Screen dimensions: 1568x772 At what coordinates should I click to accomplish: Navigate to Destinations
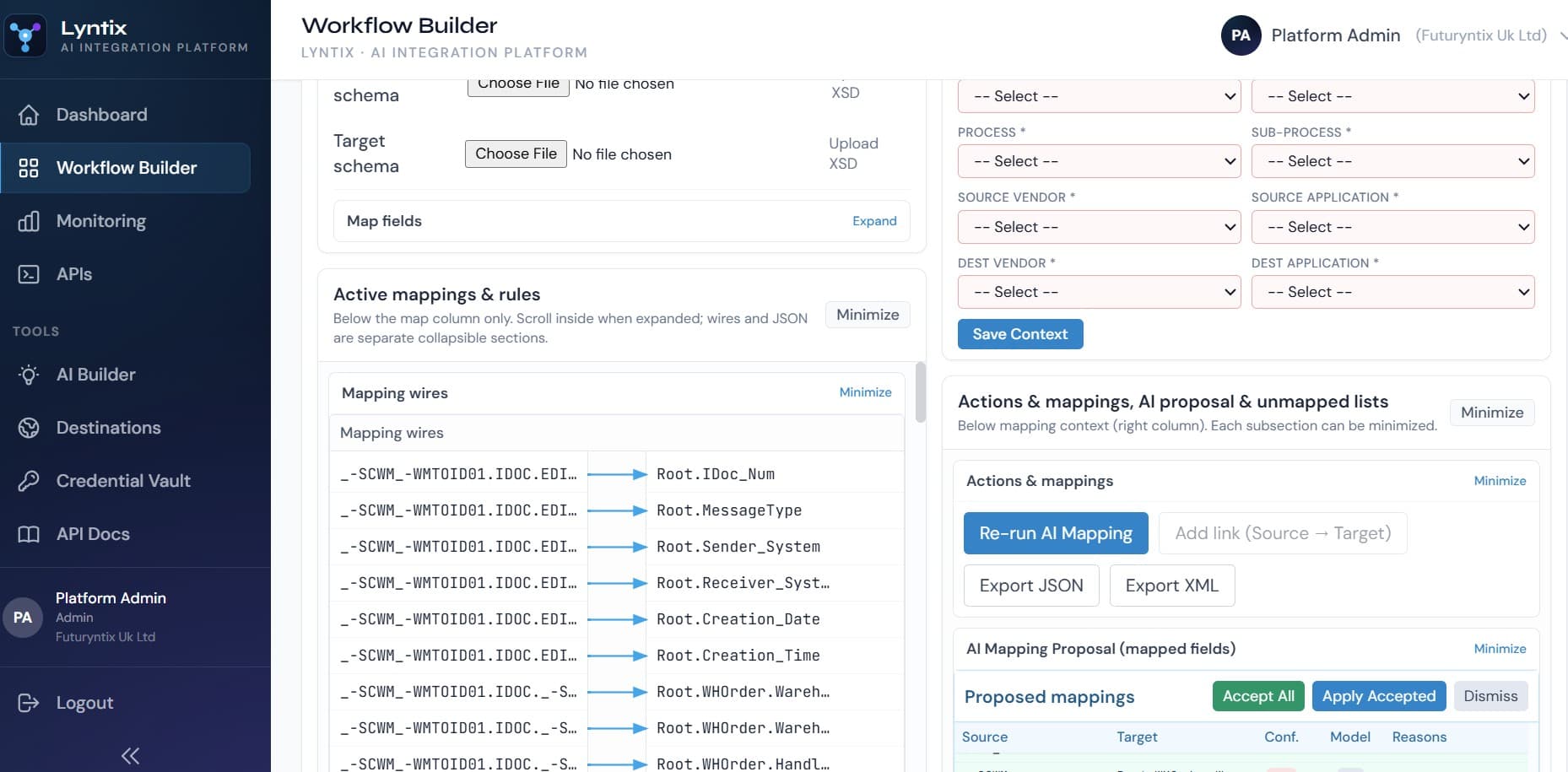pos(125,428)
